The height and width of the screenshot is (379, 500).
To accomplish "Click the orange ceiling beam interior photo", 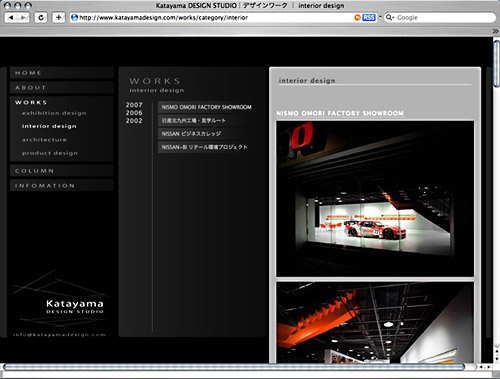I will click(x=375, y=323).
